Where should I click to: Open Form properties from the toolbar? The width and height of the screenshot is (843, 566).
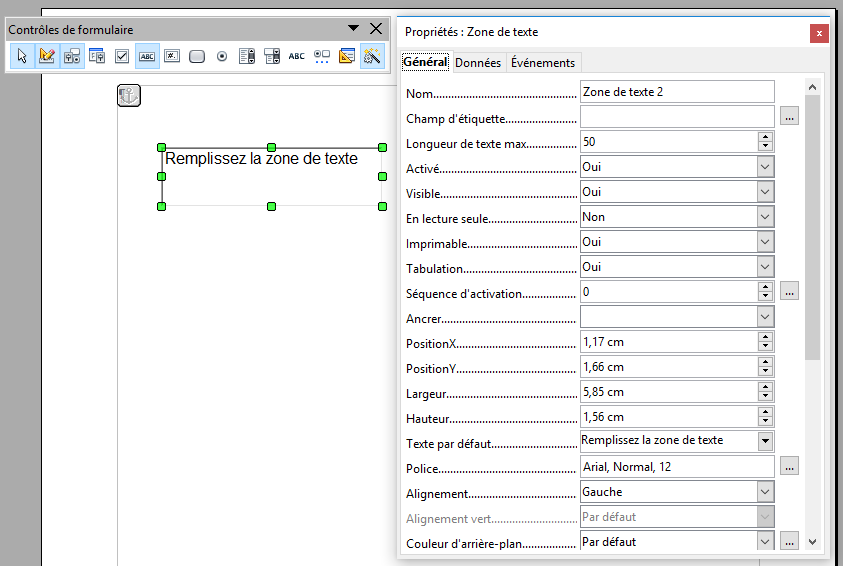click(97, 56)
